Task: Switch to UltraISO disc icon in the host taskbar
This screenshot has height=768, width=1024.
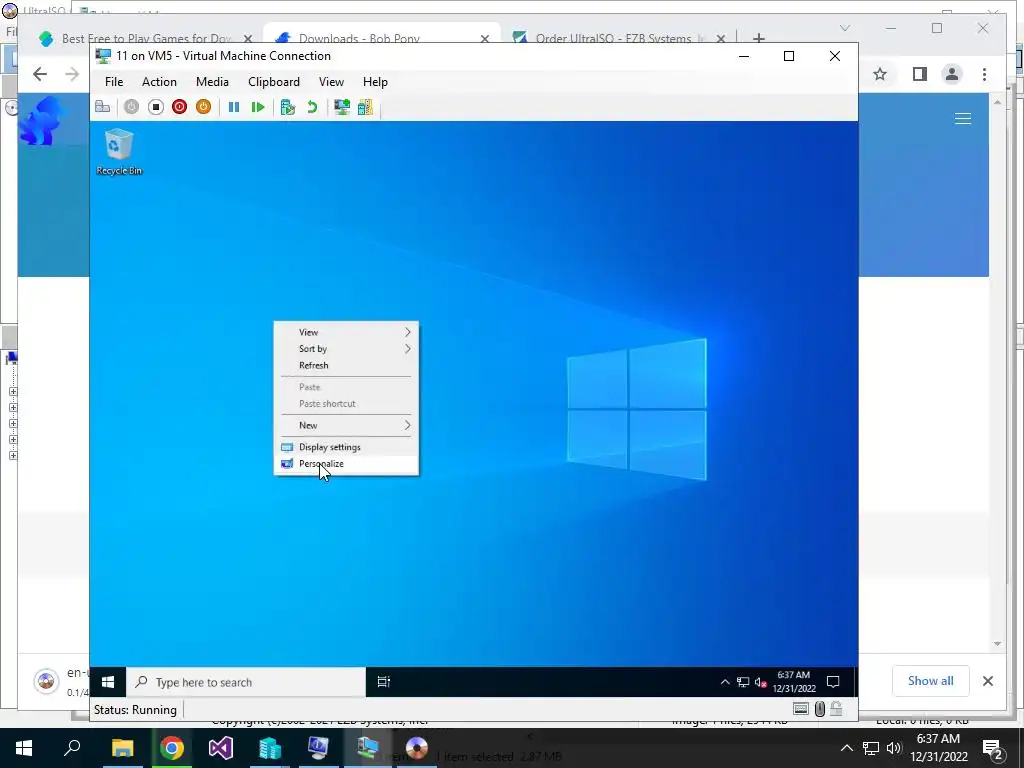Action: pyautogui.click(x=417, y=748)
